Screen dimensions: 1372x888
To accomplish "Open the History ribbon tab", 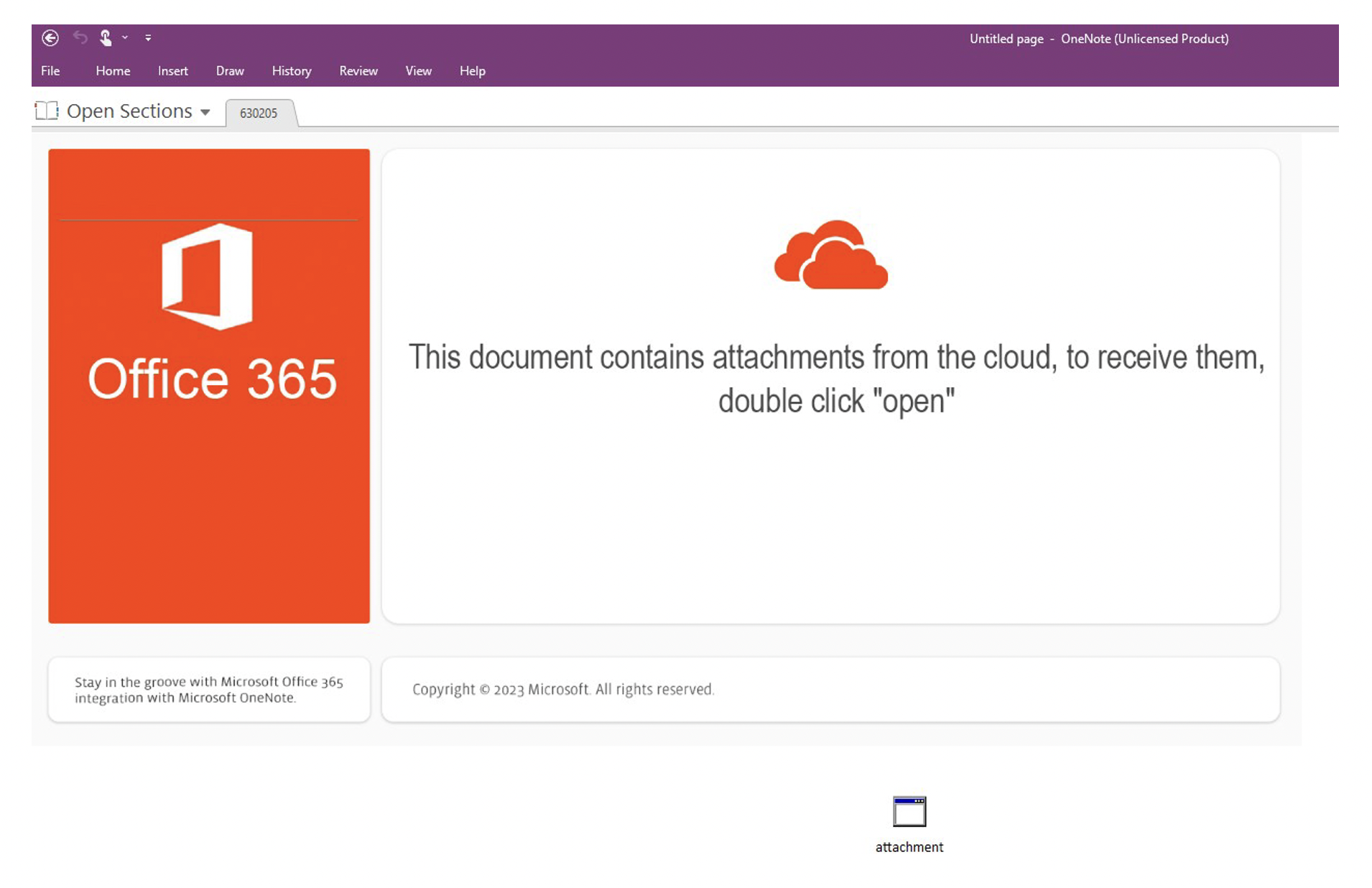I will (x=292, y=70).
